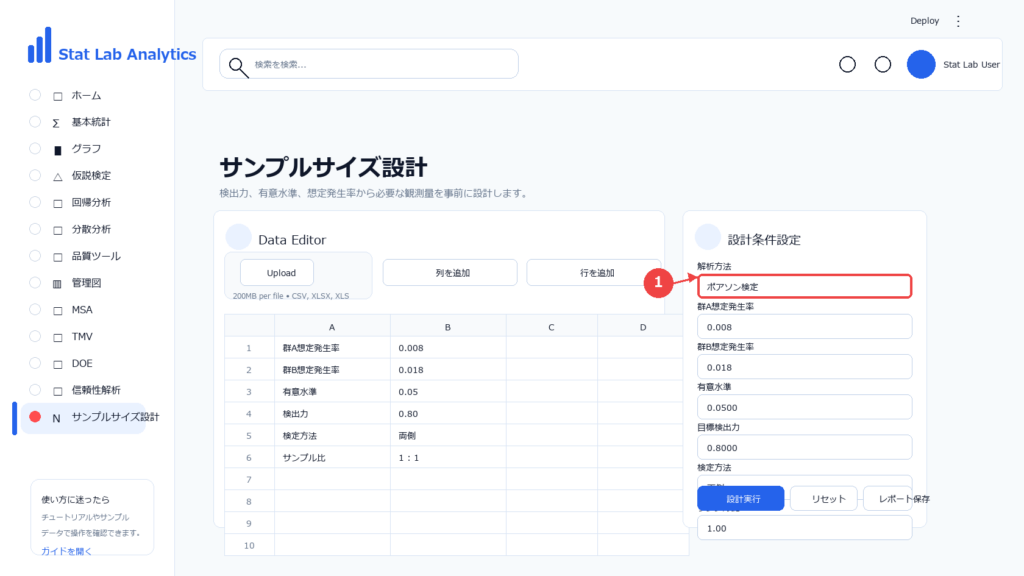Select the 分散分析 radio button

[x=35, y=229]
